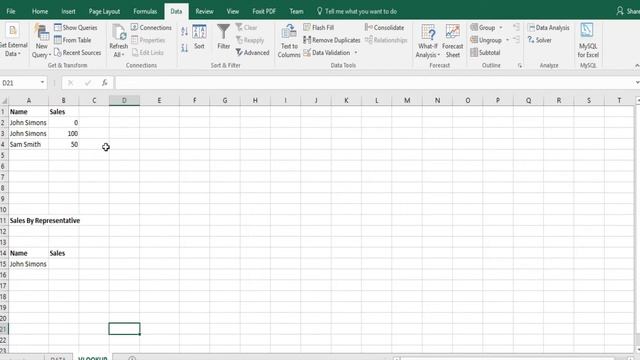Apply Flash Fill

(x=319, y=27)
